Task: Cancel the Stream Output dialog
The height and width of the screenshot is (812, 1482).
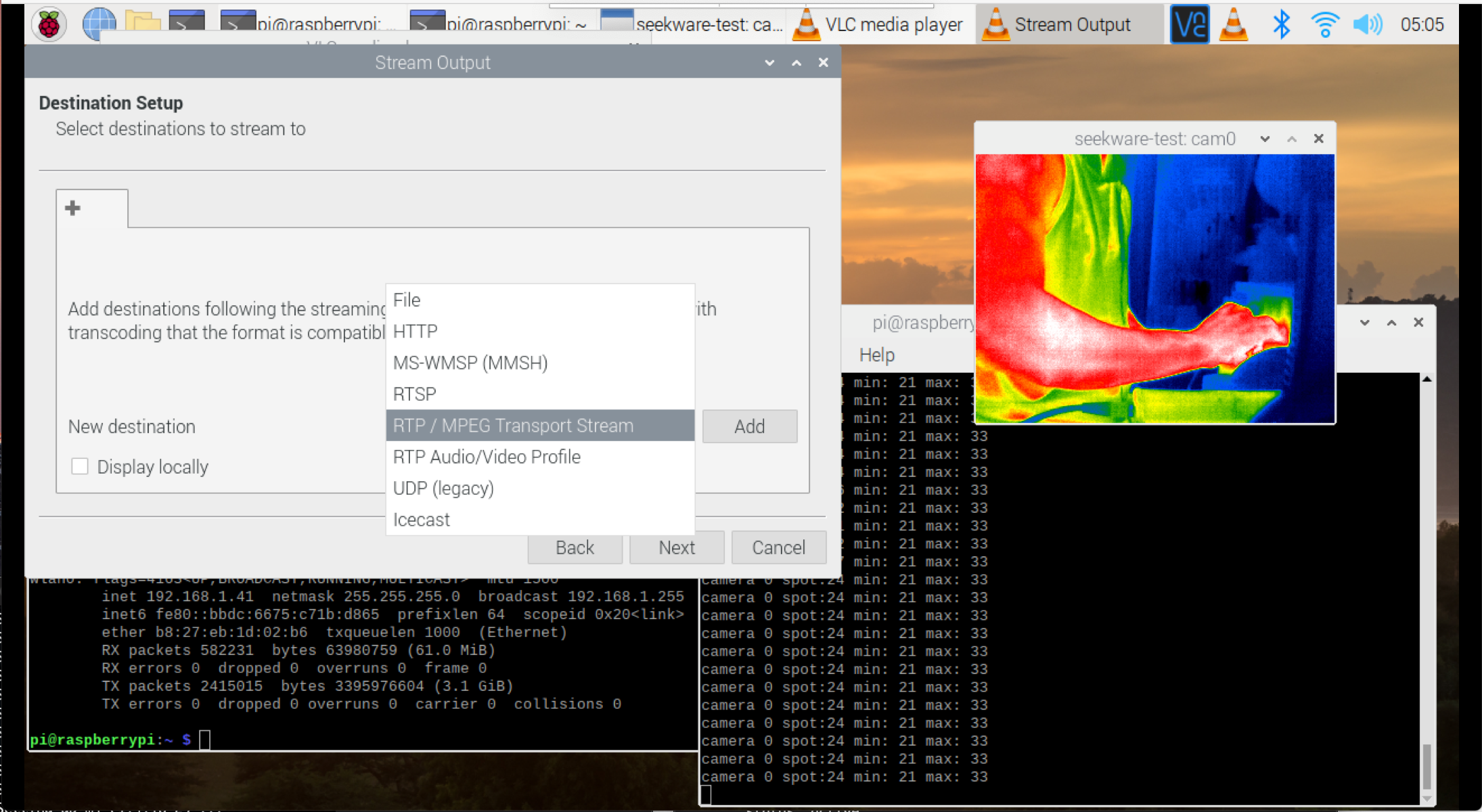Action: [778, 547]
